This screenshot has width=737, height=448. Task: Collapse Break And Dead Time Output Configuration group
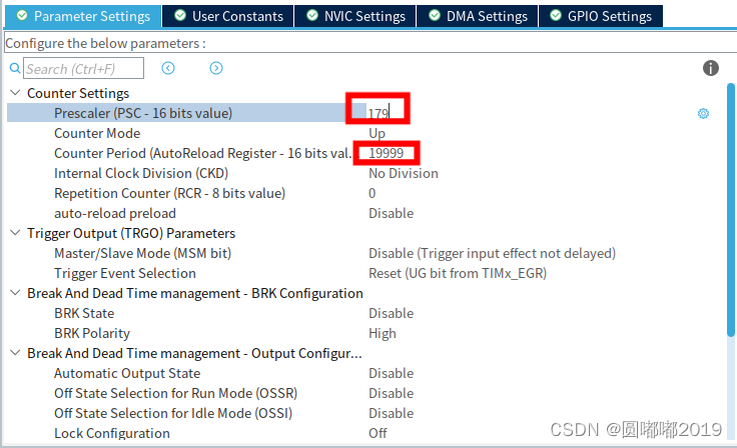tap(16, 353)
